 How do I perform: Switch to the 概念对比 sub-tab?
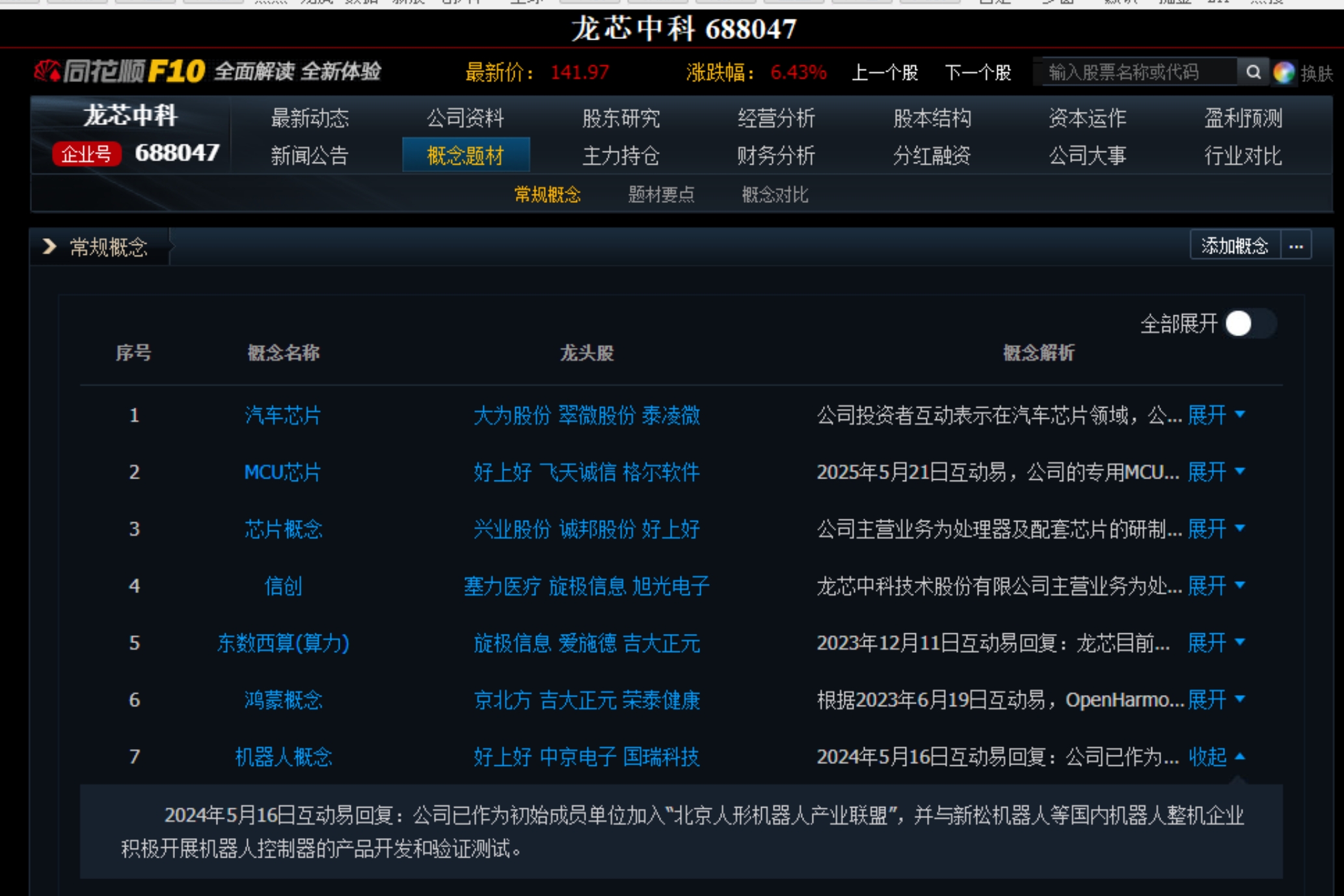(x=775, y=194)
